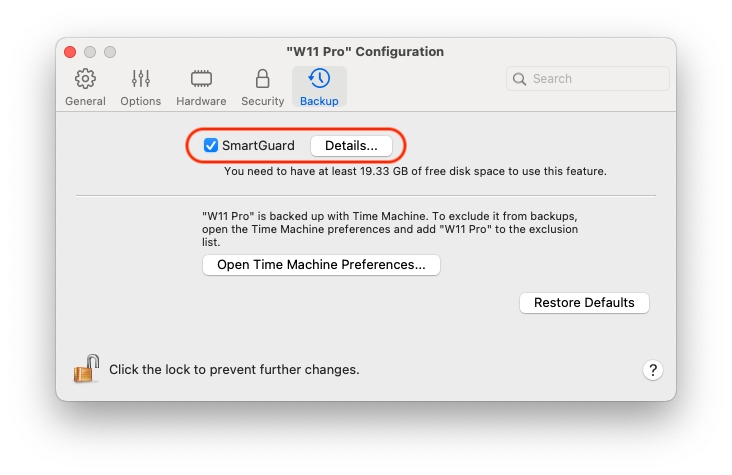Open SmartGuard Details...

351,146
